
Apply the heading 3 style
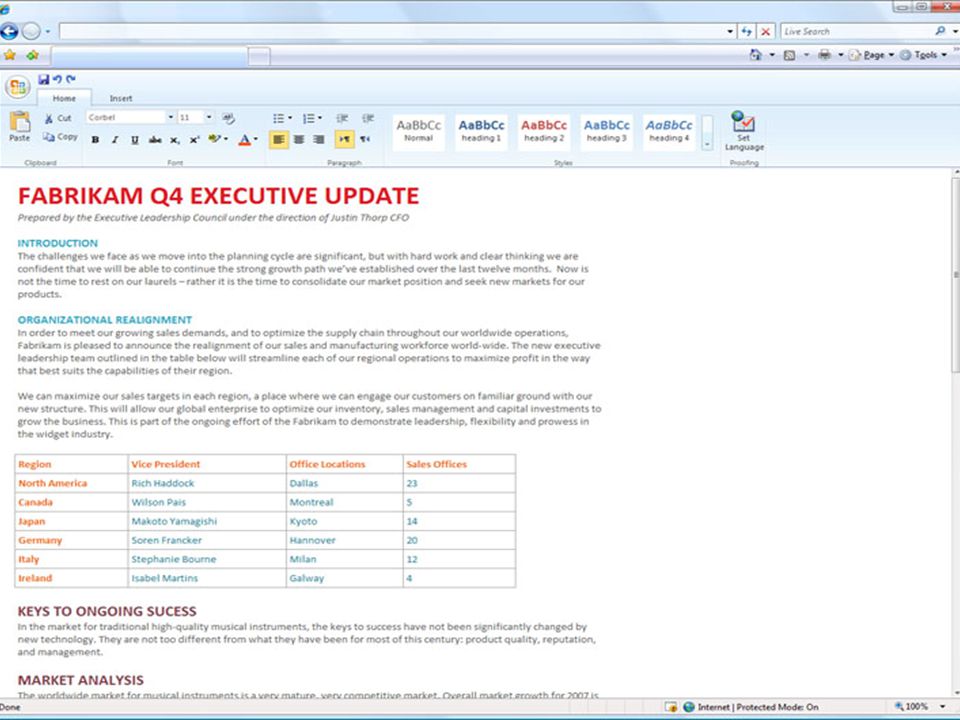(606, 131)
